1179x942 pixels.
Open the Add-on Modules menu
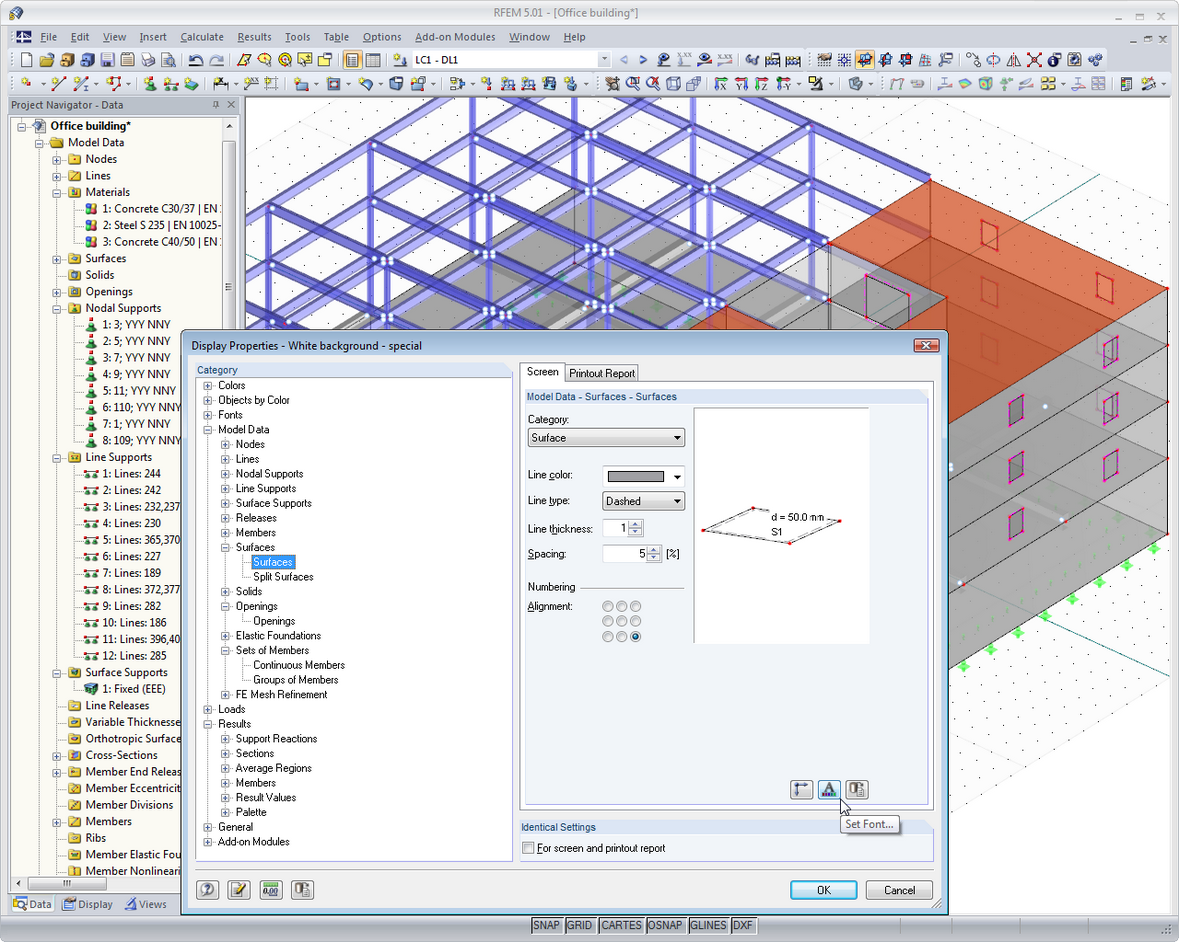click(455, 37)
